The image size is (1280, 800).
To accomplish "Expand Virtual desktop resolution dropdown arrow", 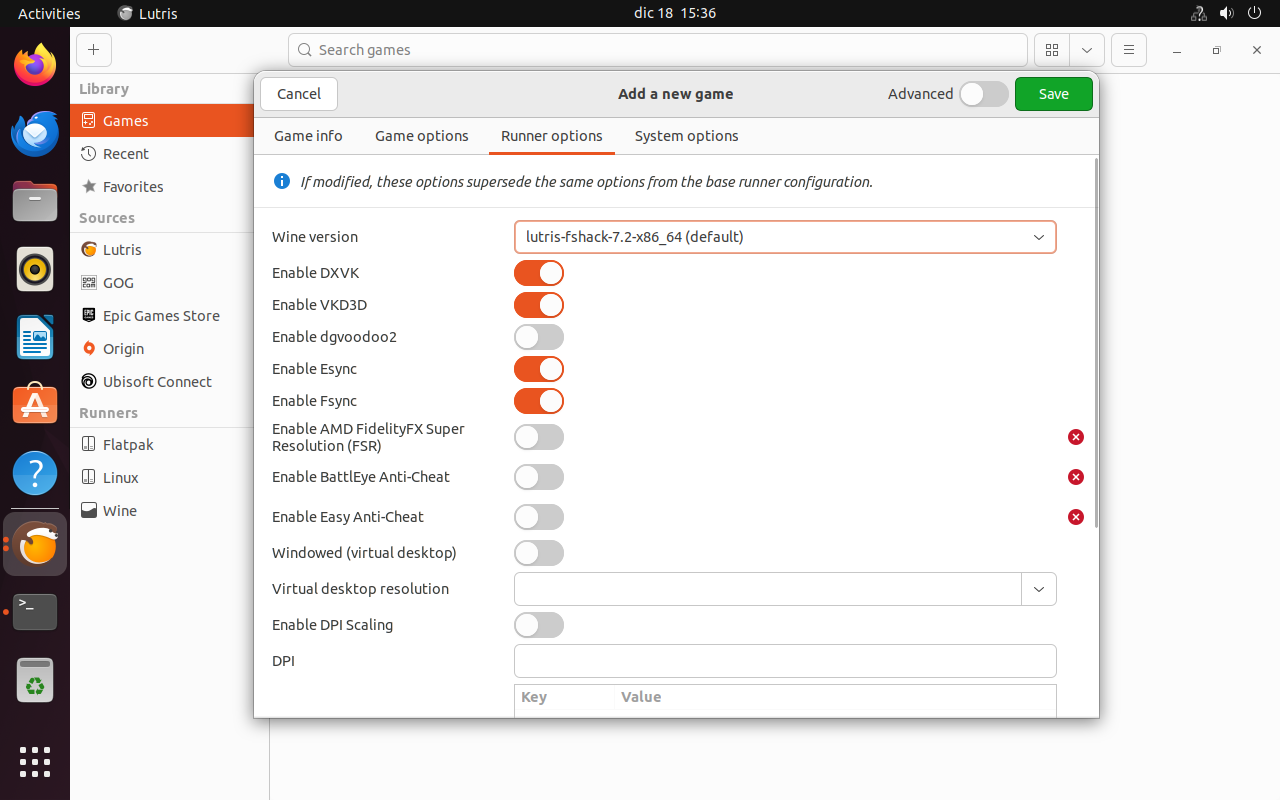I will tap(1039, 589).
